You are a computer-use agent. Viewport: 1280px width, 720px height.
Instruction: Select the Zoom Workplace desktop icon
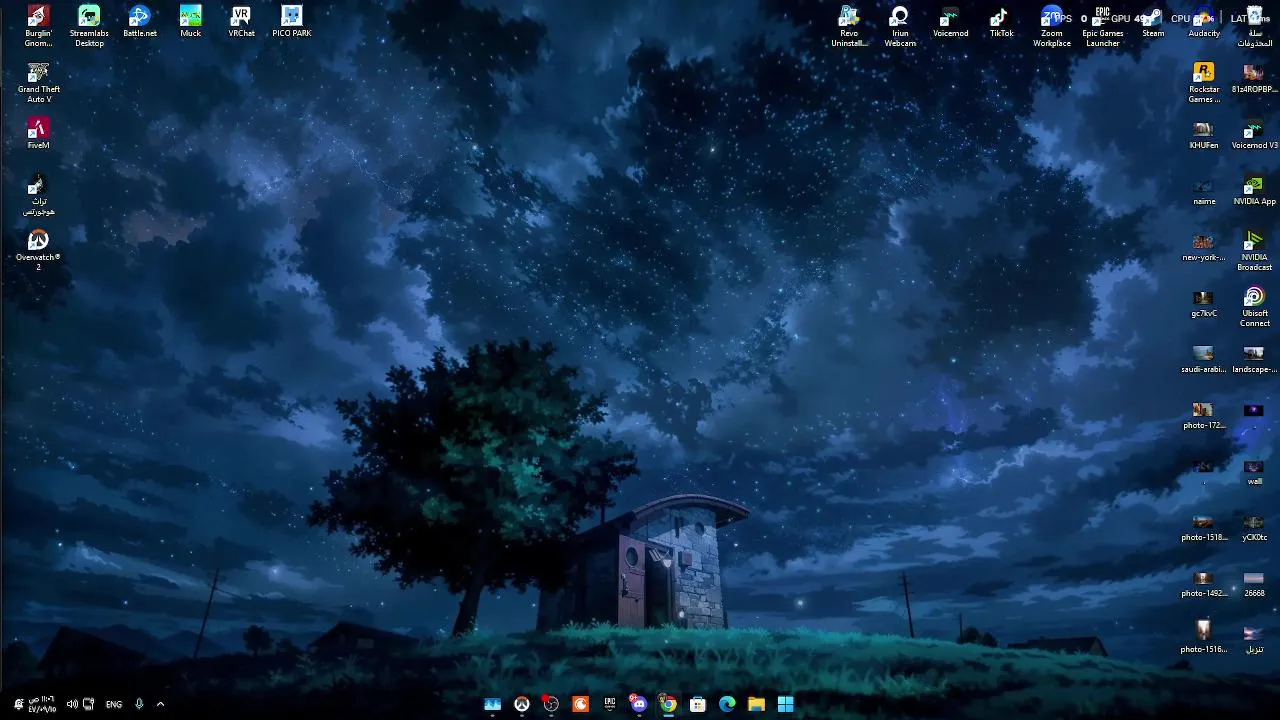1052,26
